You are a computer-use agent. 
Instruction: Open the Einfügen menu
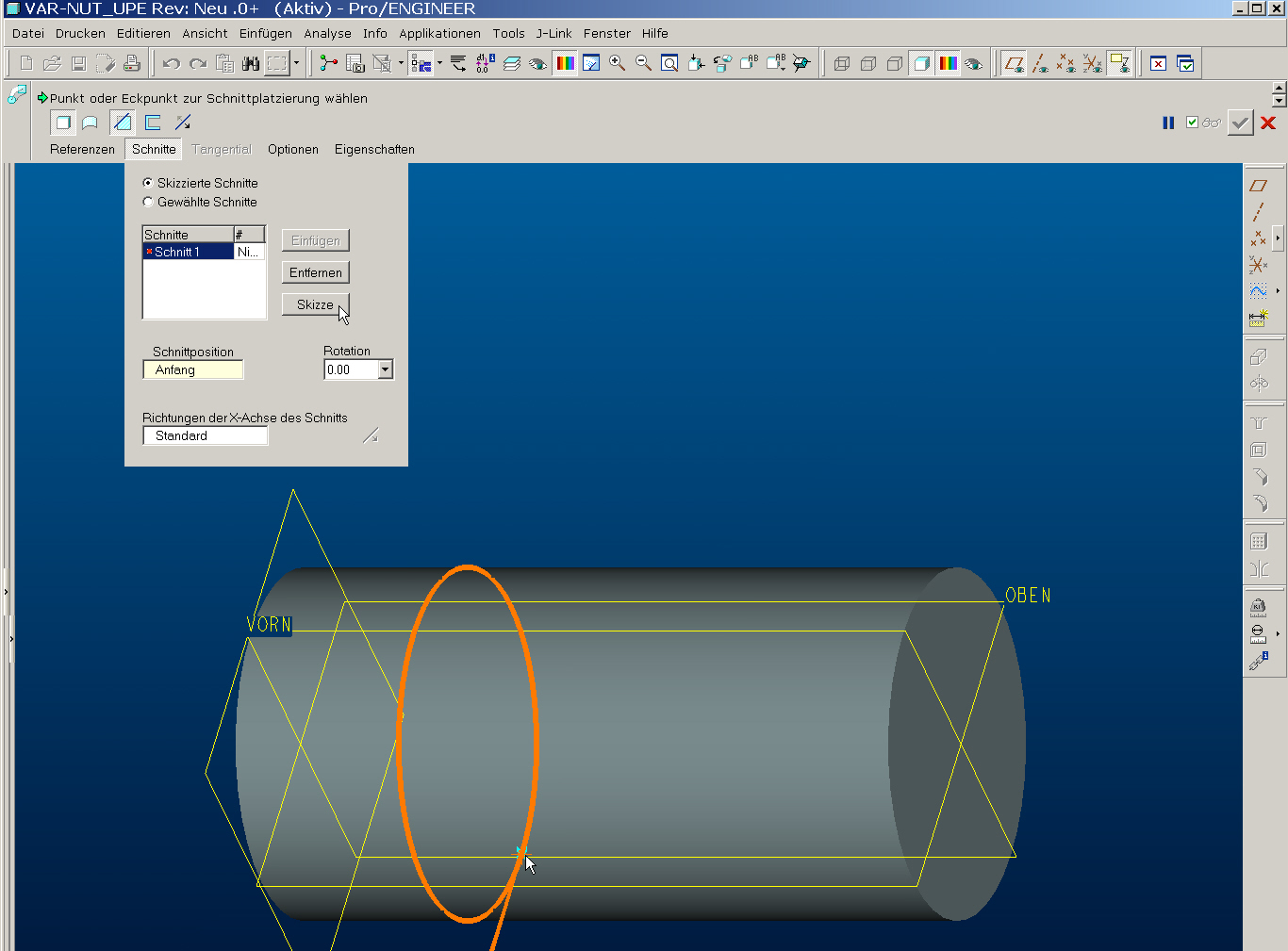266,33
